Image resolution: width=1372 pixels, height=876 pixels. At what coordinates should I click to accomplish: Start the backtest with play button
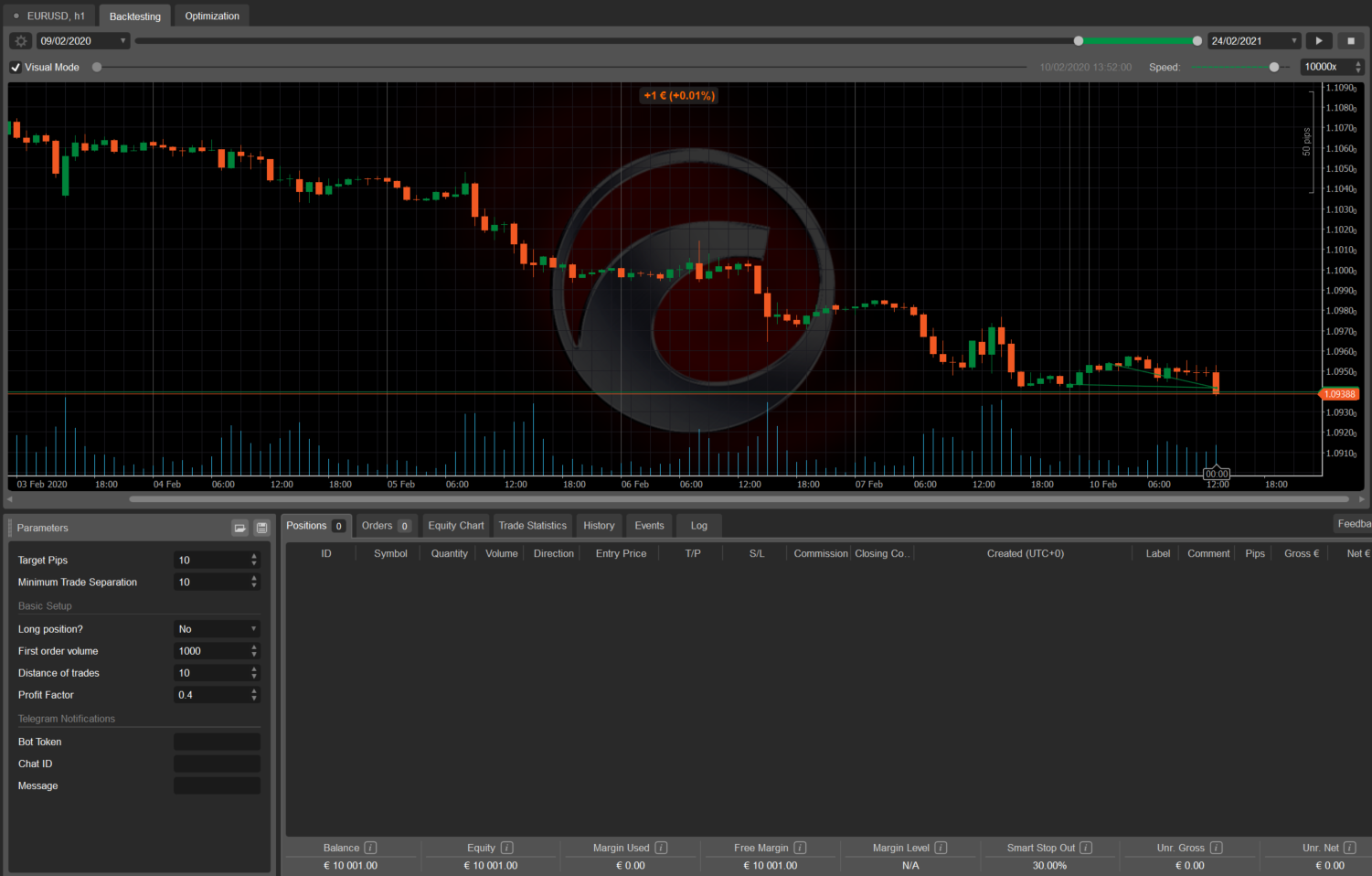click(x=1318, y=41)
